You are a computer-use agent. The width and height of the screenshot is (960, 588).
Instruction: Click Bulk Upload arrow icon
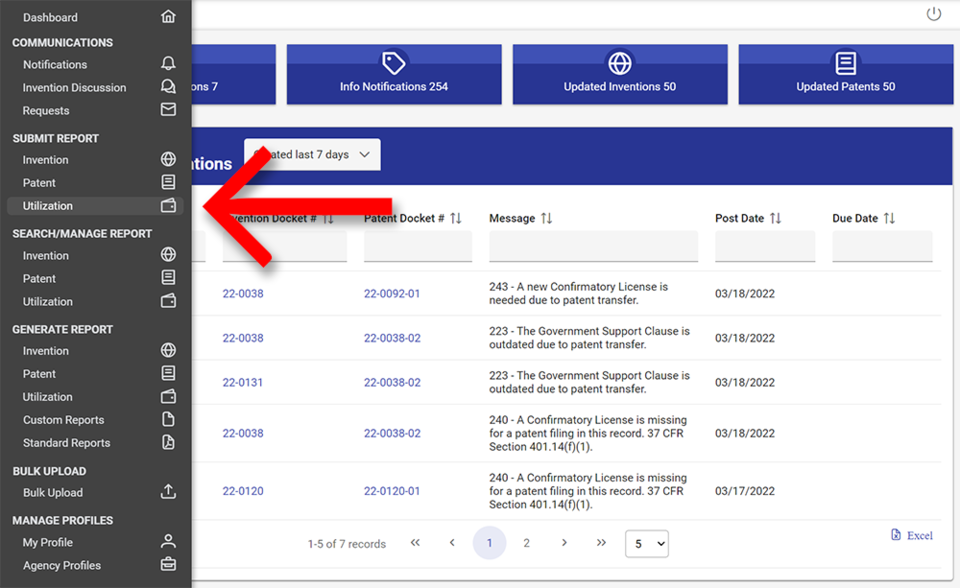point(168,492)
